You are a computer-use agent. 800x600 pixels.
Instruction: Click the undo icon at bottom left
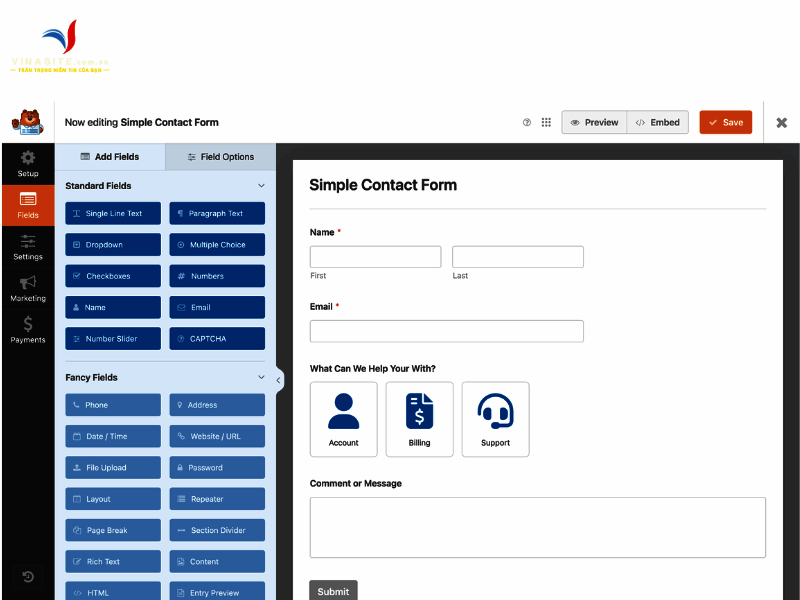(27, 577)
